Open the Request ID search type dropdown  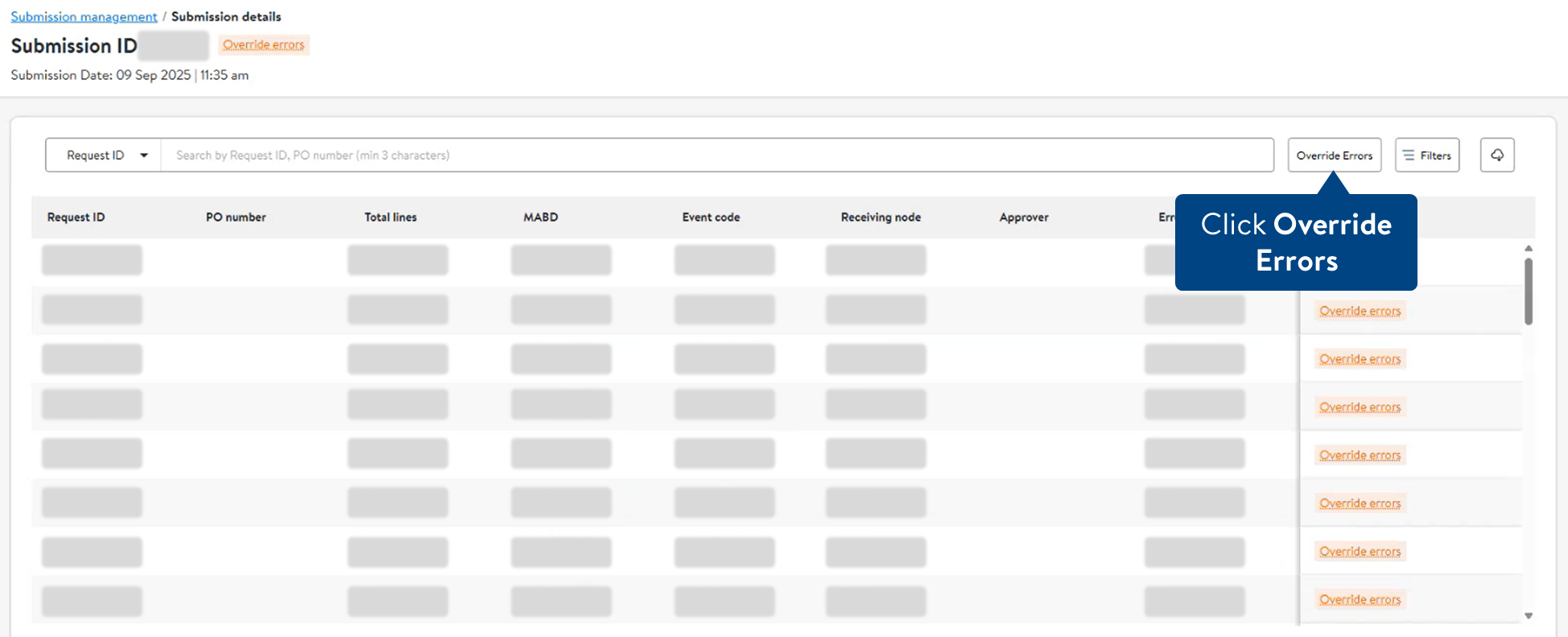(x=104, y=155)
